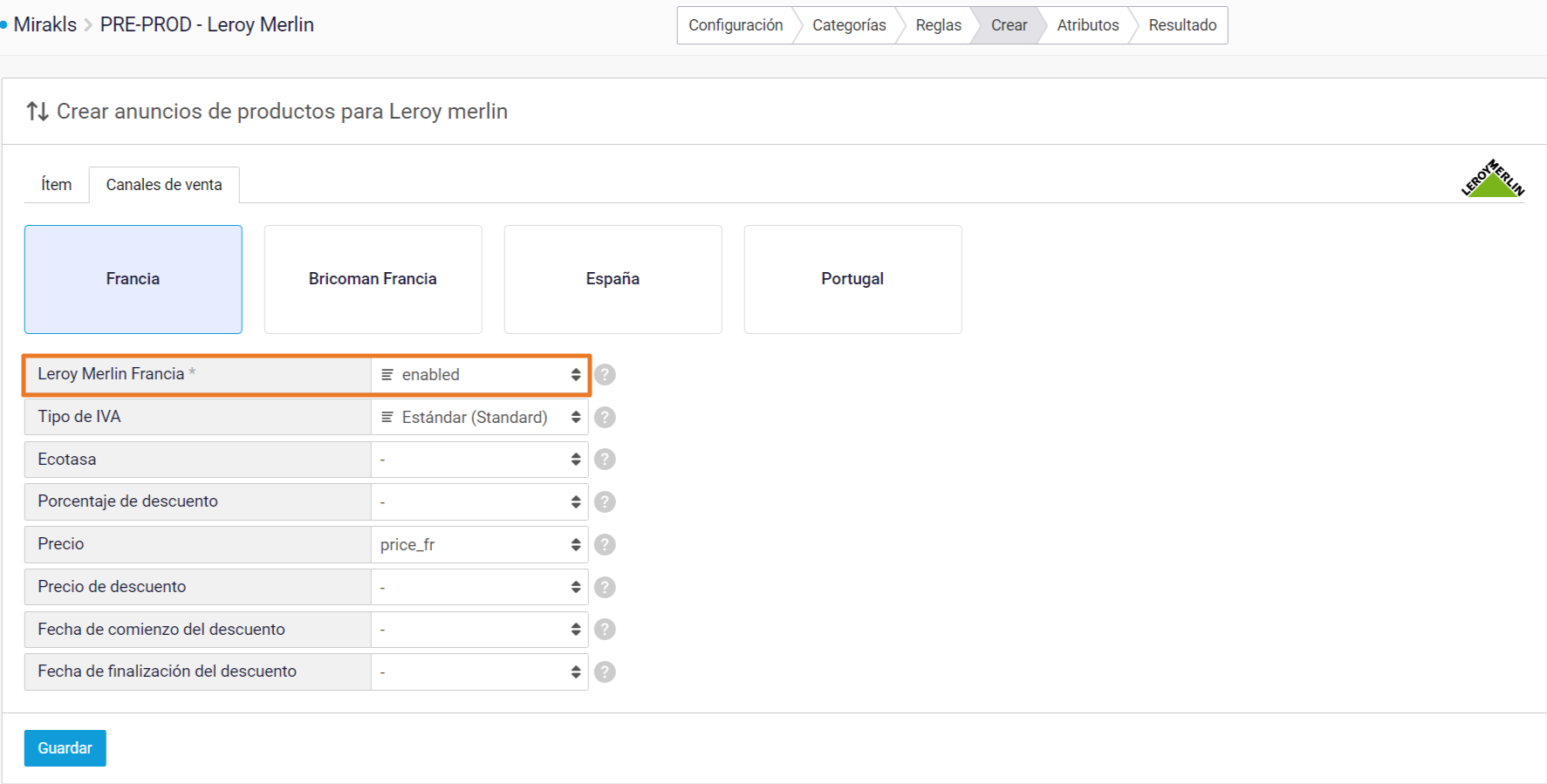This screenshot has width=1547, height=784.
Task: Click the Ecotasa field label
Action: click(67, 459)
